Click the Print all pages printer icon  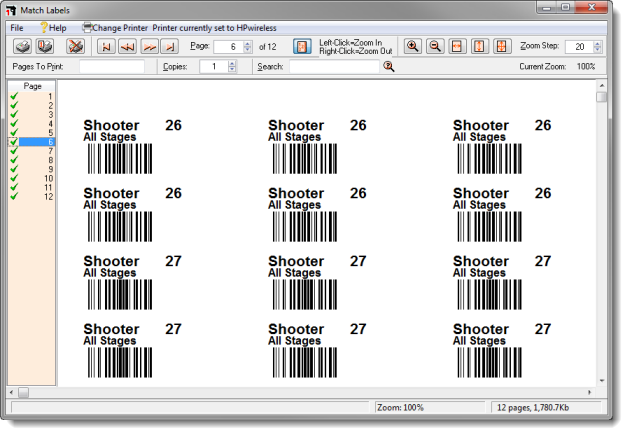tap(22, 46)
